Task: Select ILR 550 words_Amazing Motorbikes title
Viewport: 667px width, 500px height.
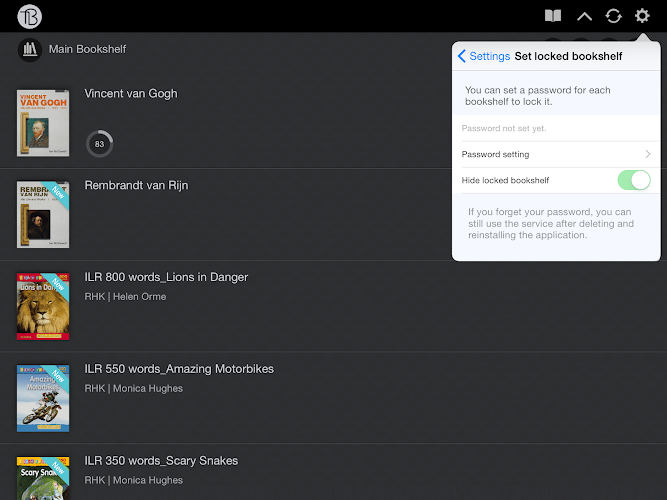Action: (x=179, y=369)
